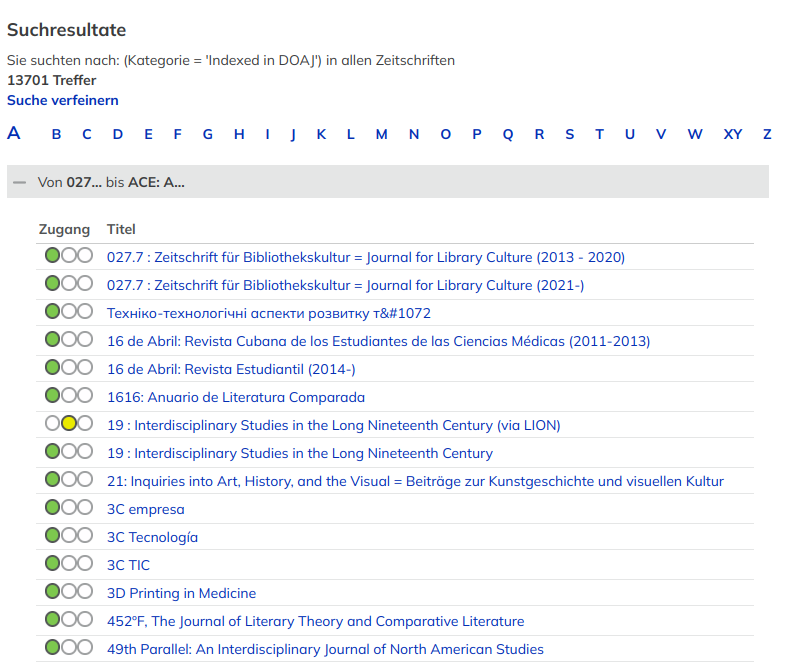Click access icon beside 3C TIC
Viewport: 789px width, 666px height.
pyautogui.click(x=68, y=565)
